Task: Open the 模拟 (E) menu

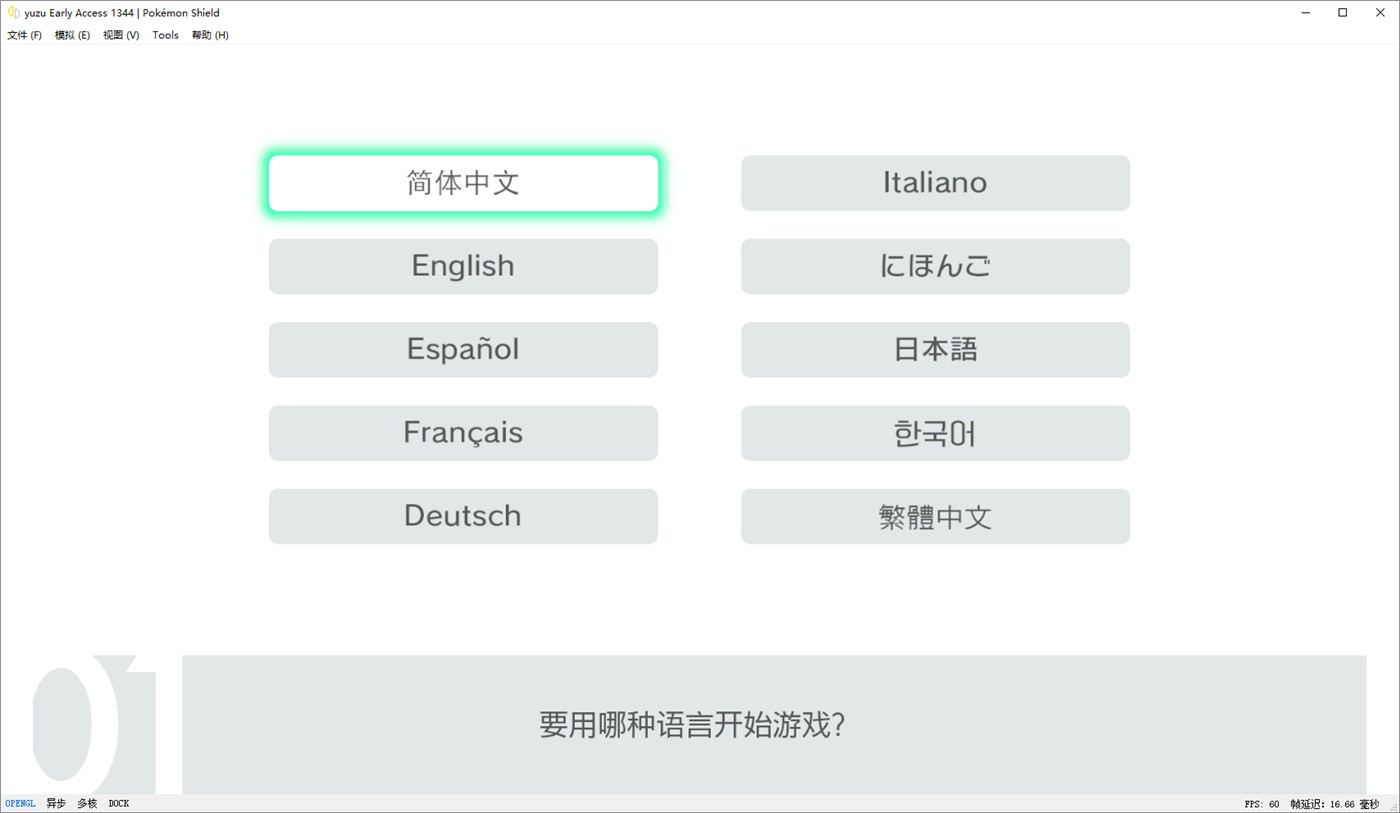Action: 72,35
